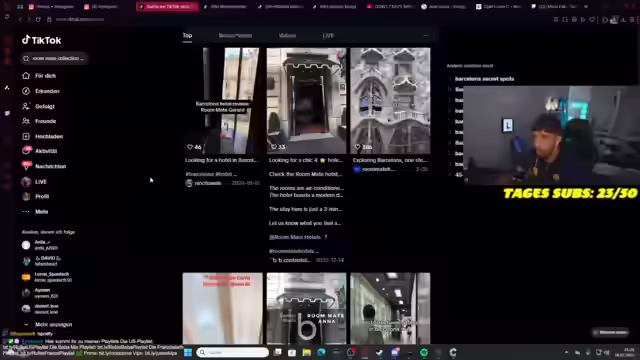This screenshot has height=360, width=640.
Task: Select the Videos results tab
Action: tap(287, 36)
